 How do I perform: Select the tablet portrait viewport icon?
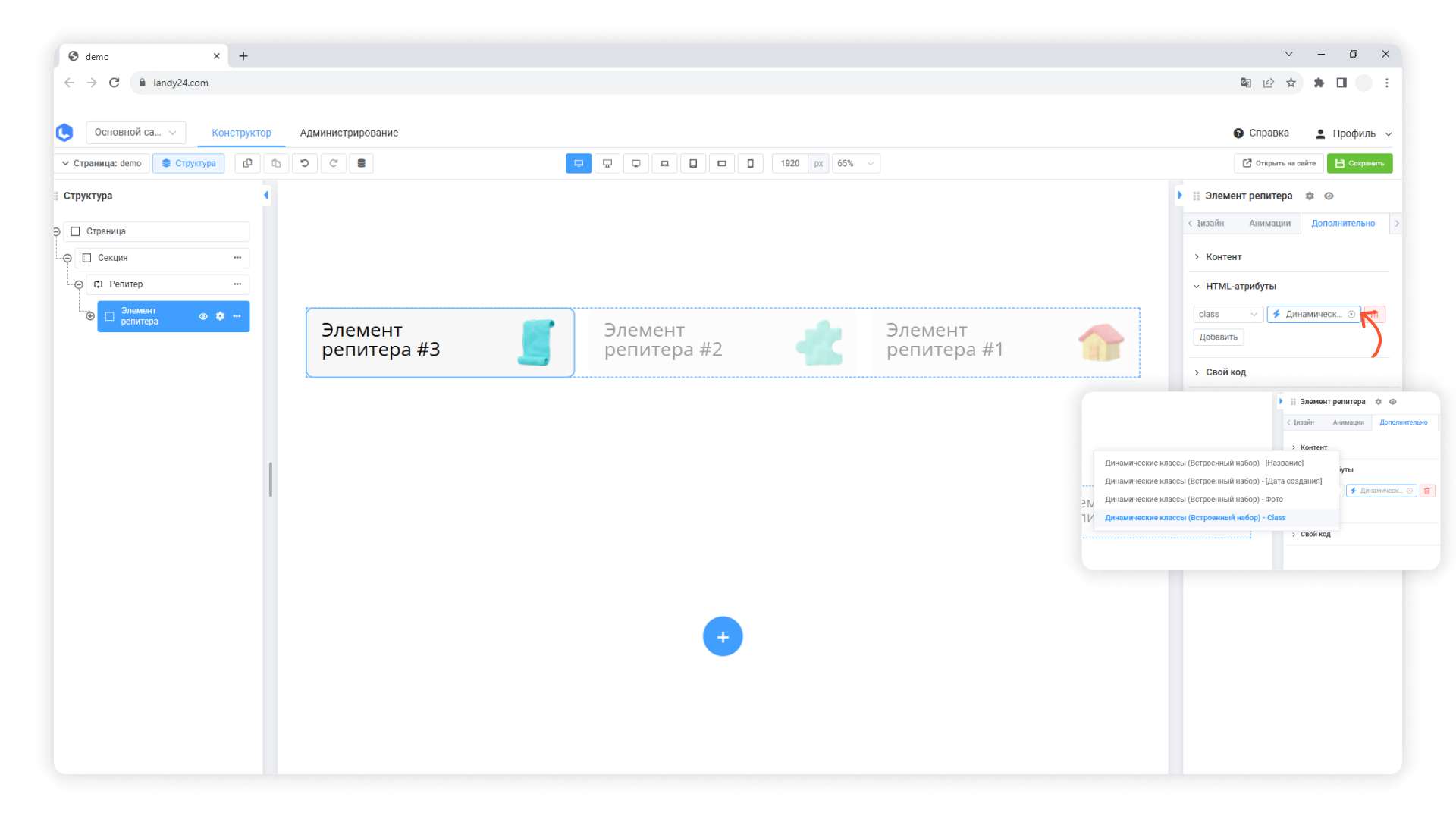click(693, 163)
